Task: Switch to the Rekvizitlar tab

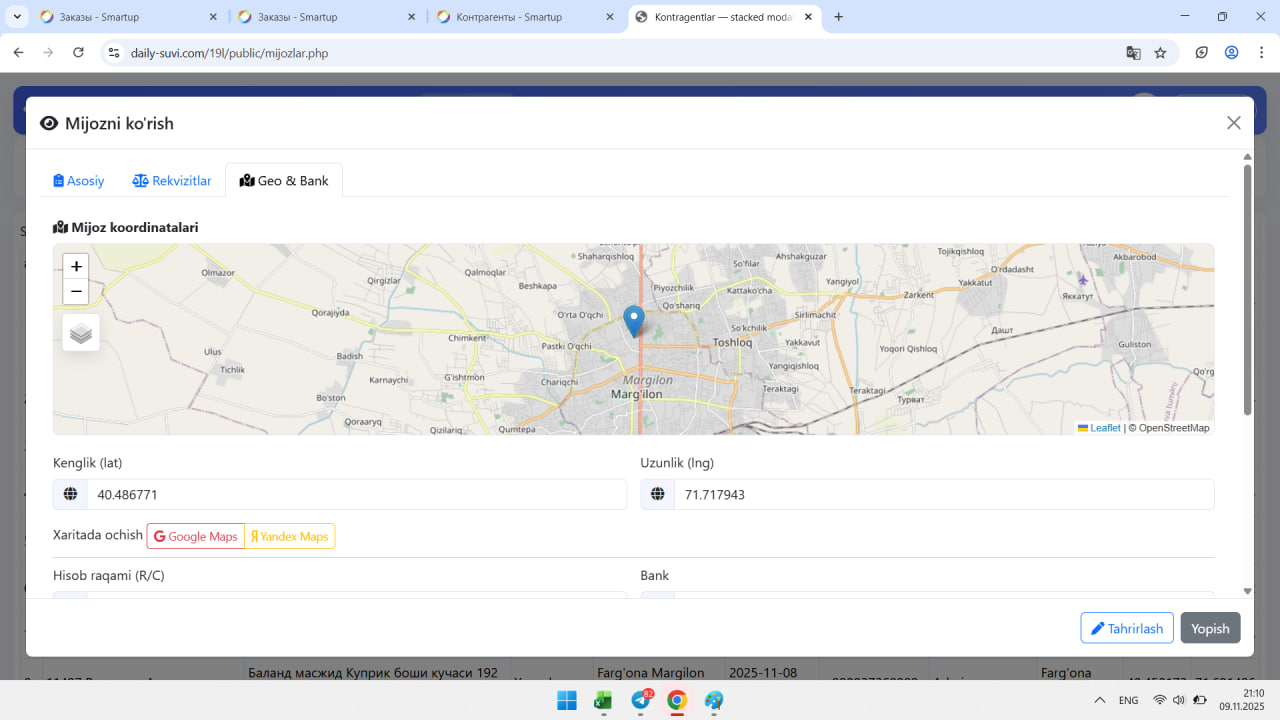Action: (x=172, y=181)
